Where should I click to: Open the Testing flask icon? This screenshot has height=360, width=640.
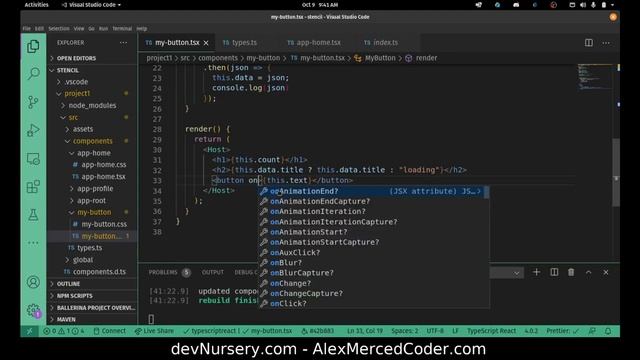(x=33, y=215)
